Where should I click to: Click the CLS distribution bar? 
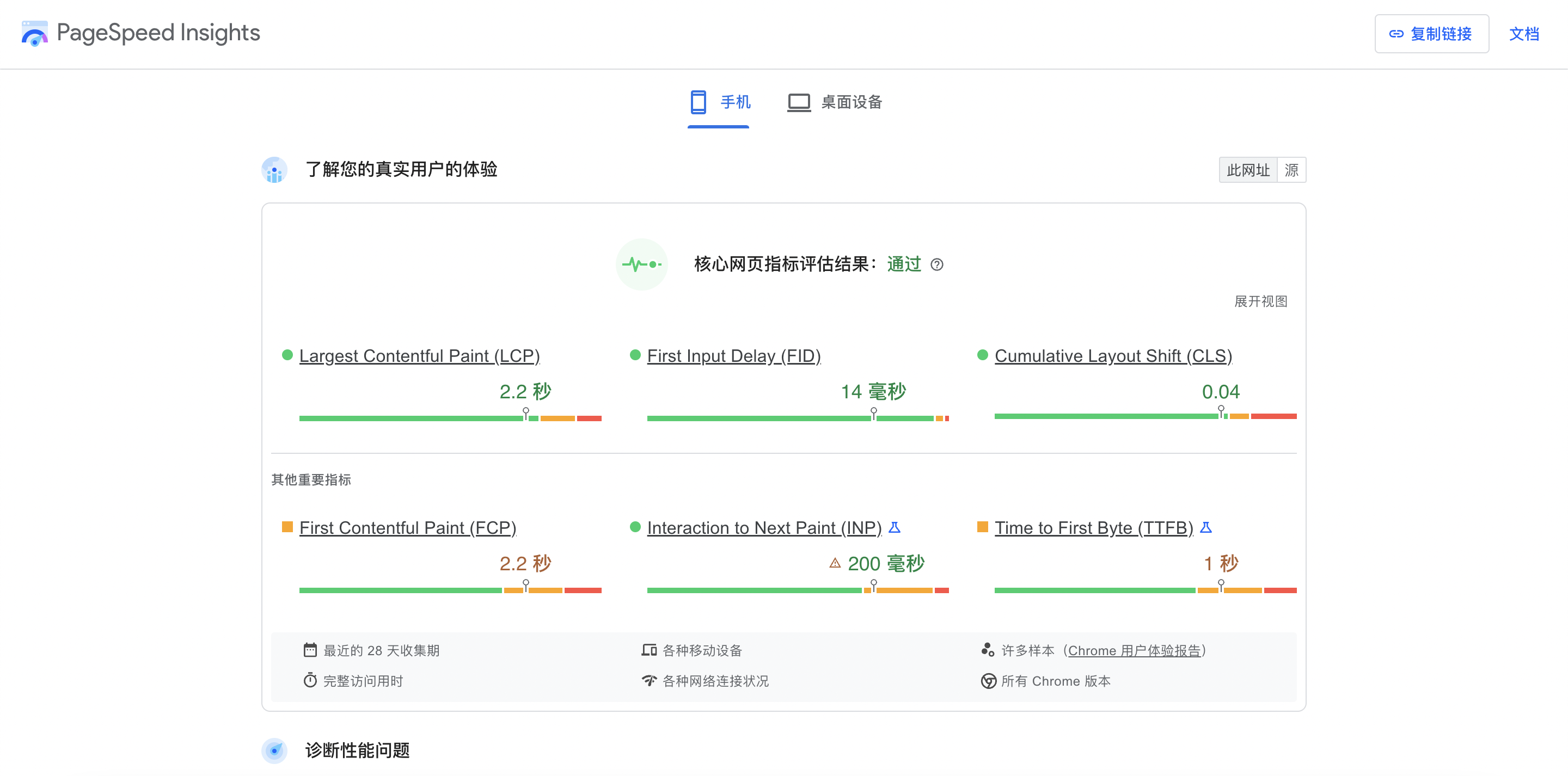pyautogui.click(x=1146, y=416)
